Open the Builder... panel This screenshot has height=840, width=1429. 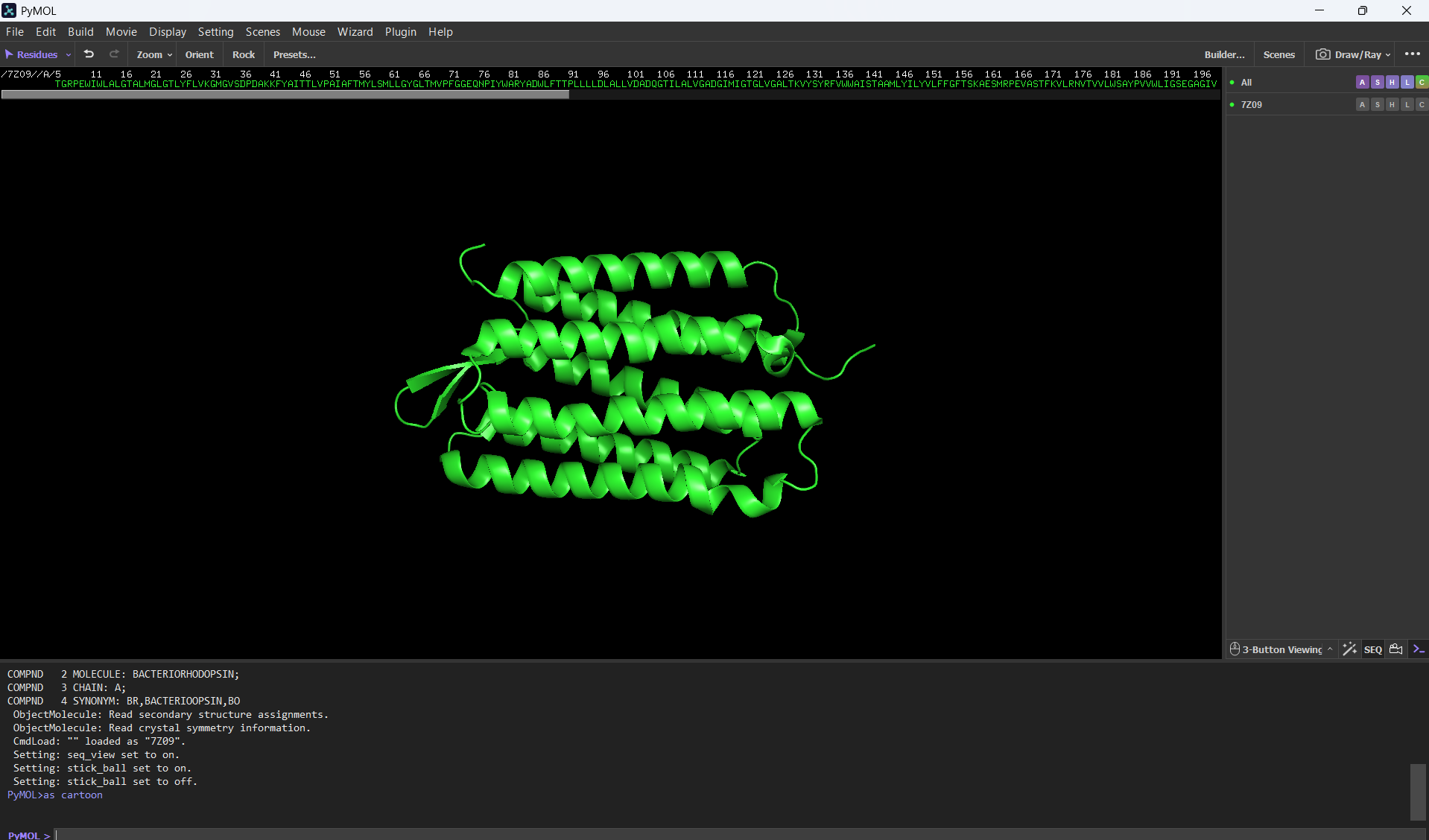pyautogui.click(x=1224, y=54)
